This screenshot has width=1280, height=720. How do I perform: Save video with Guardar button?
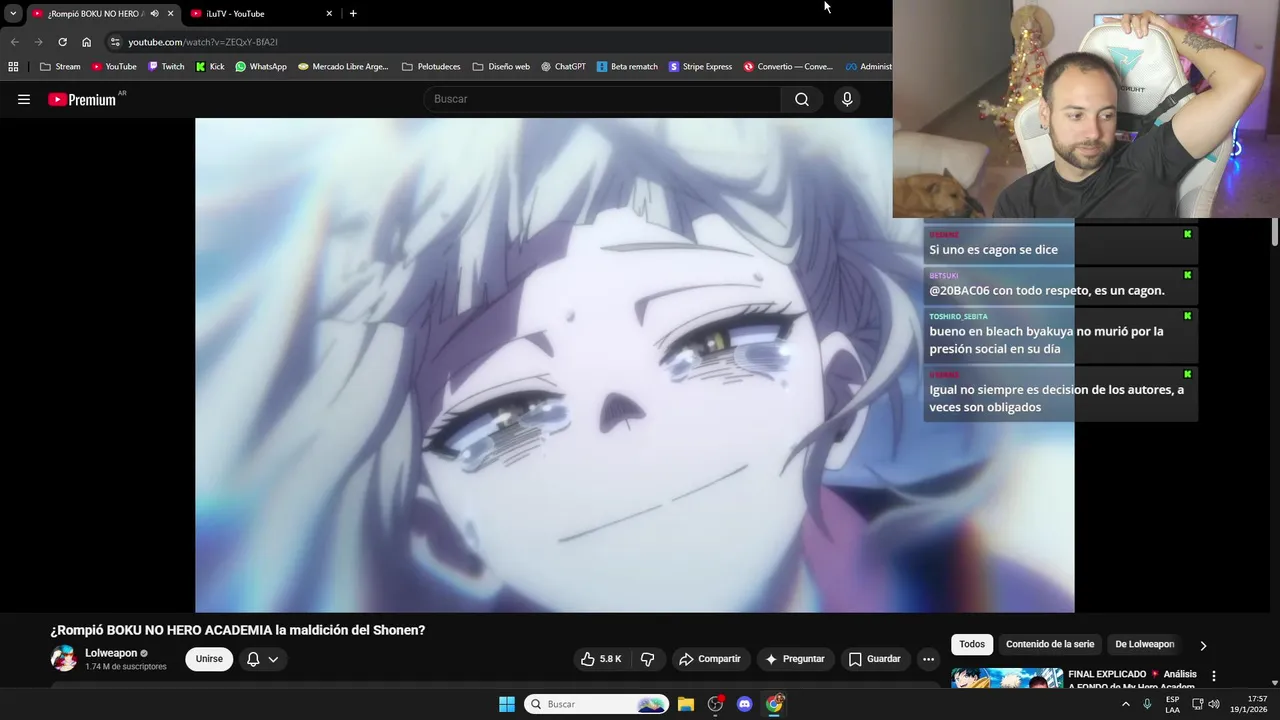point(875,659)
